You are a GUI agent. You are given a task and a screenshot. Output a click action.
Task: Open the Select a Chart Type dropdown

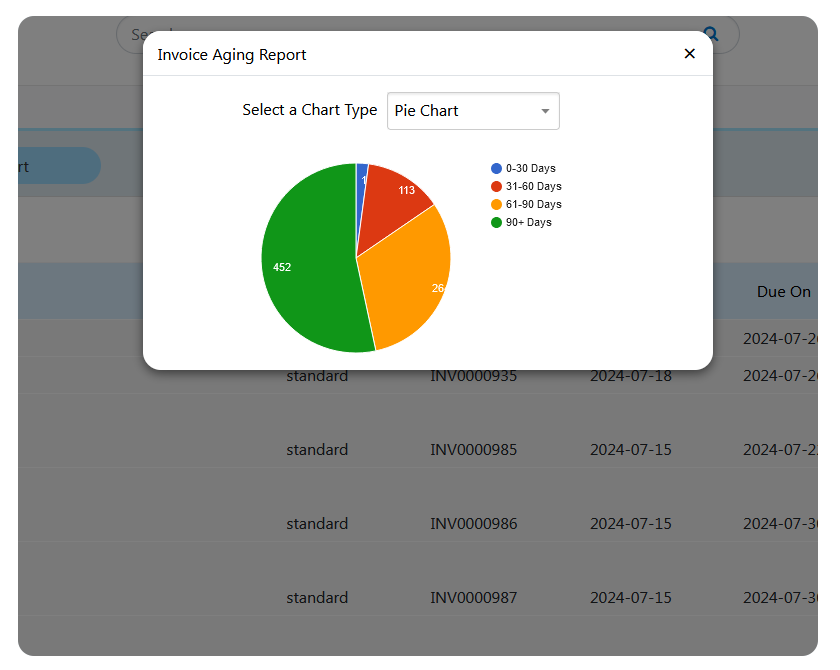pos(473,111)
